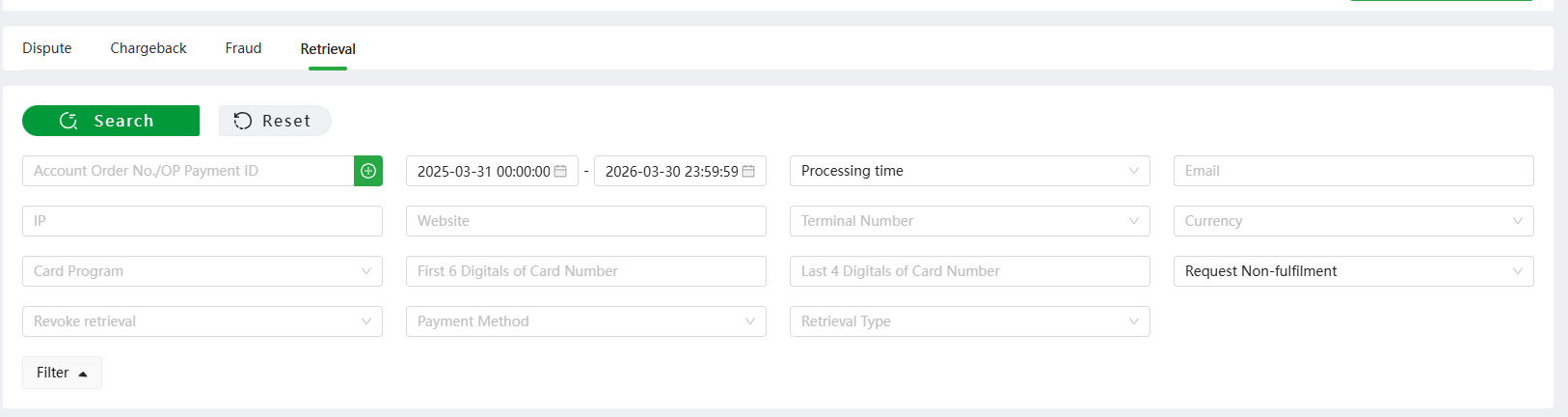The width and height of the screenshot is (1568, 417).
Task: Open the Processing time dropdown
Action: 969,171
